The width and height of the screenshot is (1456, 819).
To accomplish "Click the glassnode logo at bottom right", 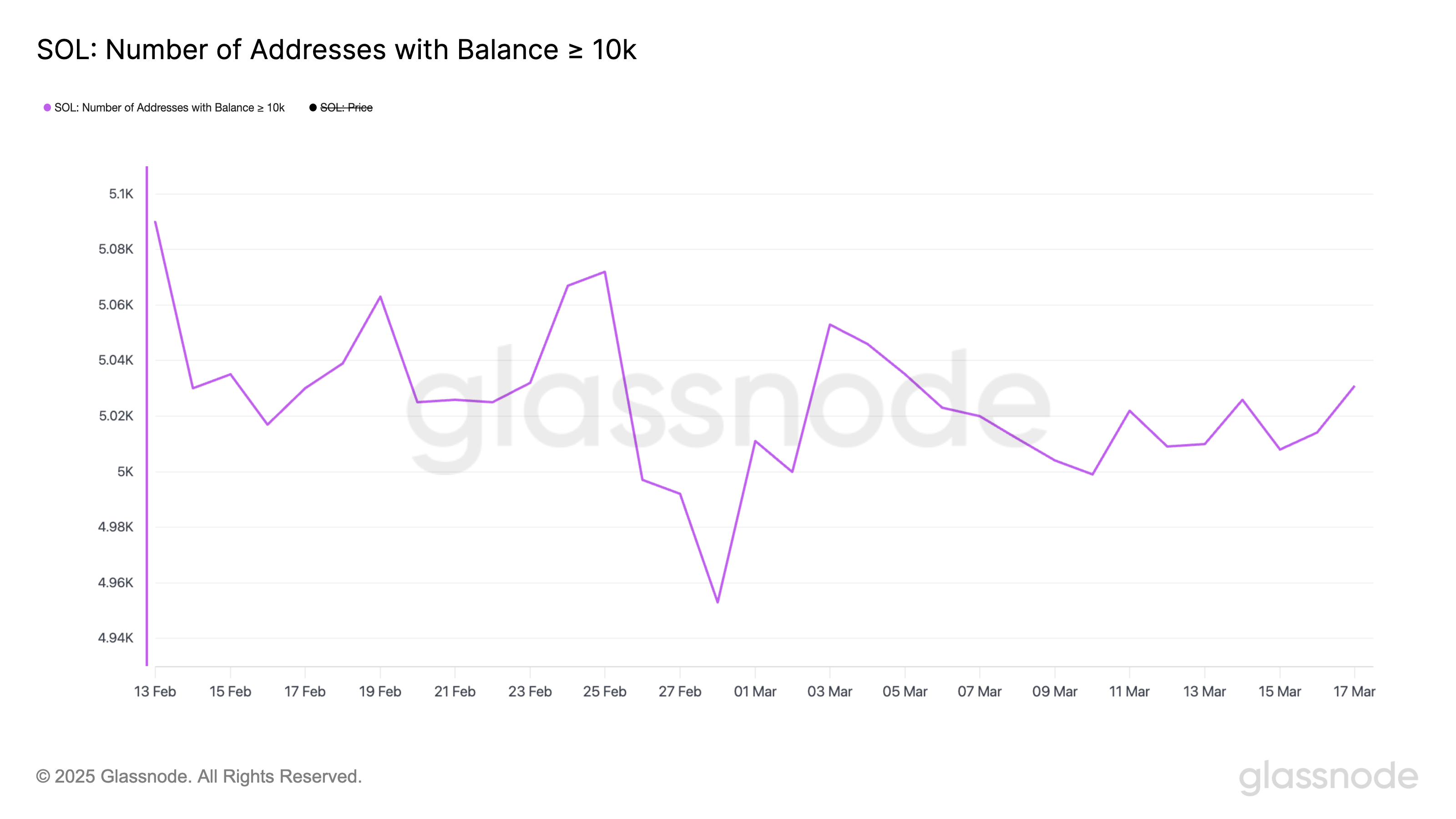I will coord(1328,777).
